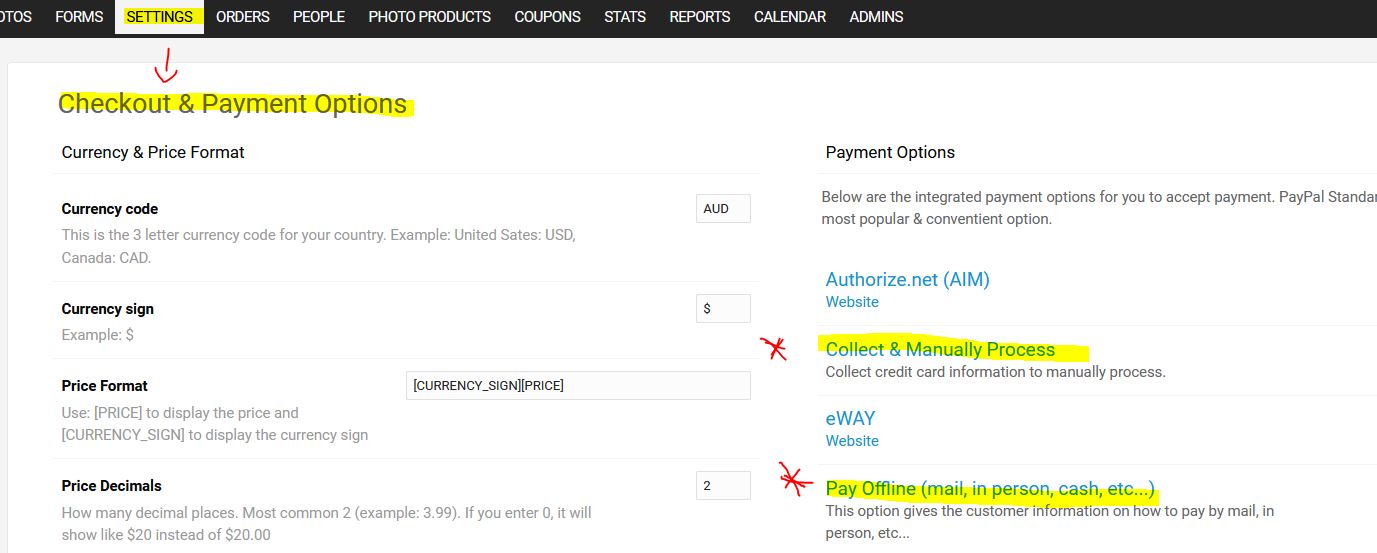Click the Currency code field showing AUD
Viewport: 1377px width, 553px height.
click(x=723, y=209)
